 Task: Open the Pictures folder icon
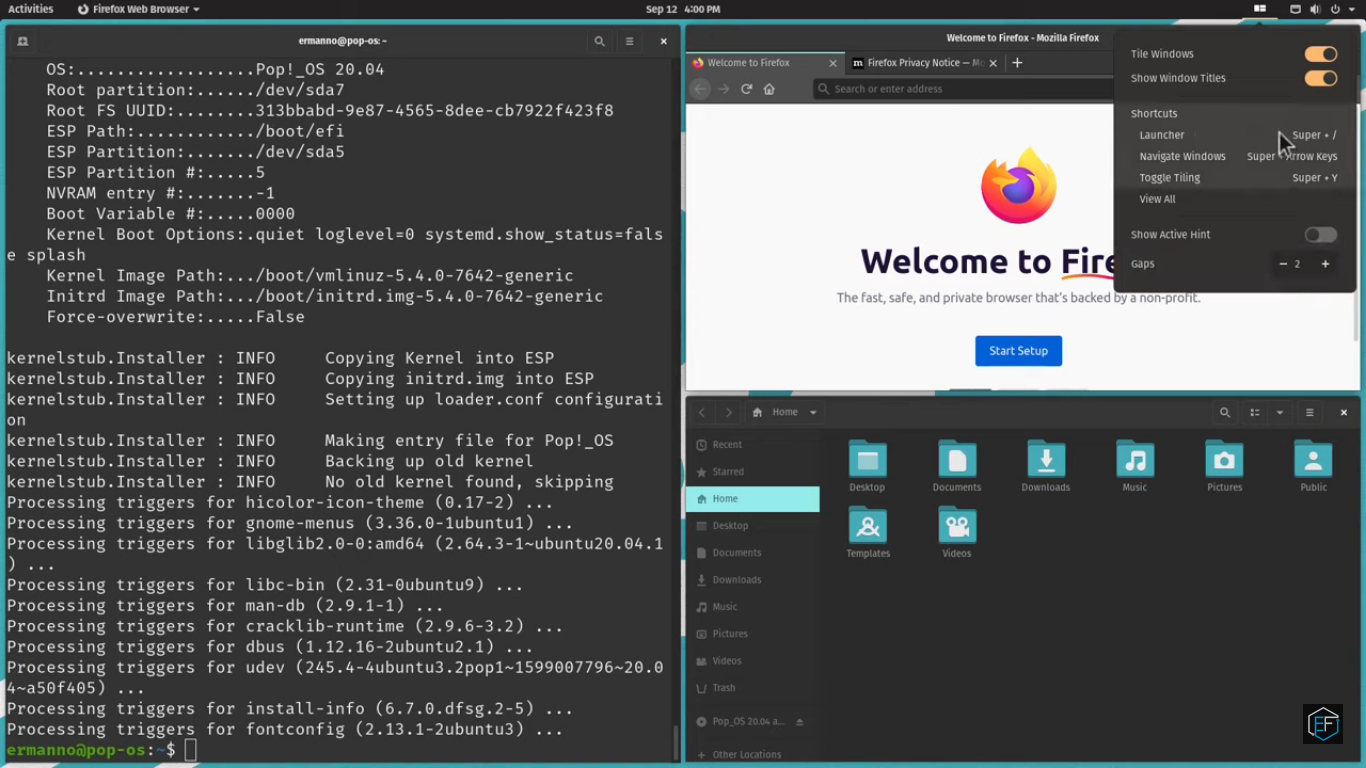click(1224, 466)
